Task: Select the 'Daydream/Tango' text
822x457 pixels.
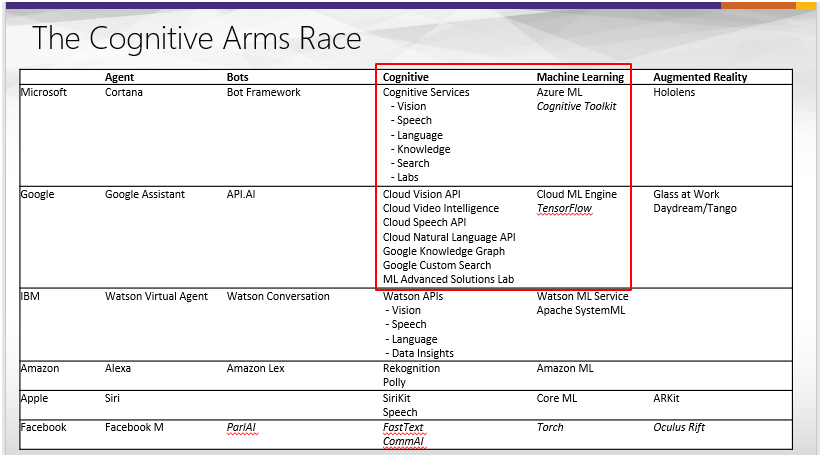Action: pyautogui.click(x=695, y=209)
